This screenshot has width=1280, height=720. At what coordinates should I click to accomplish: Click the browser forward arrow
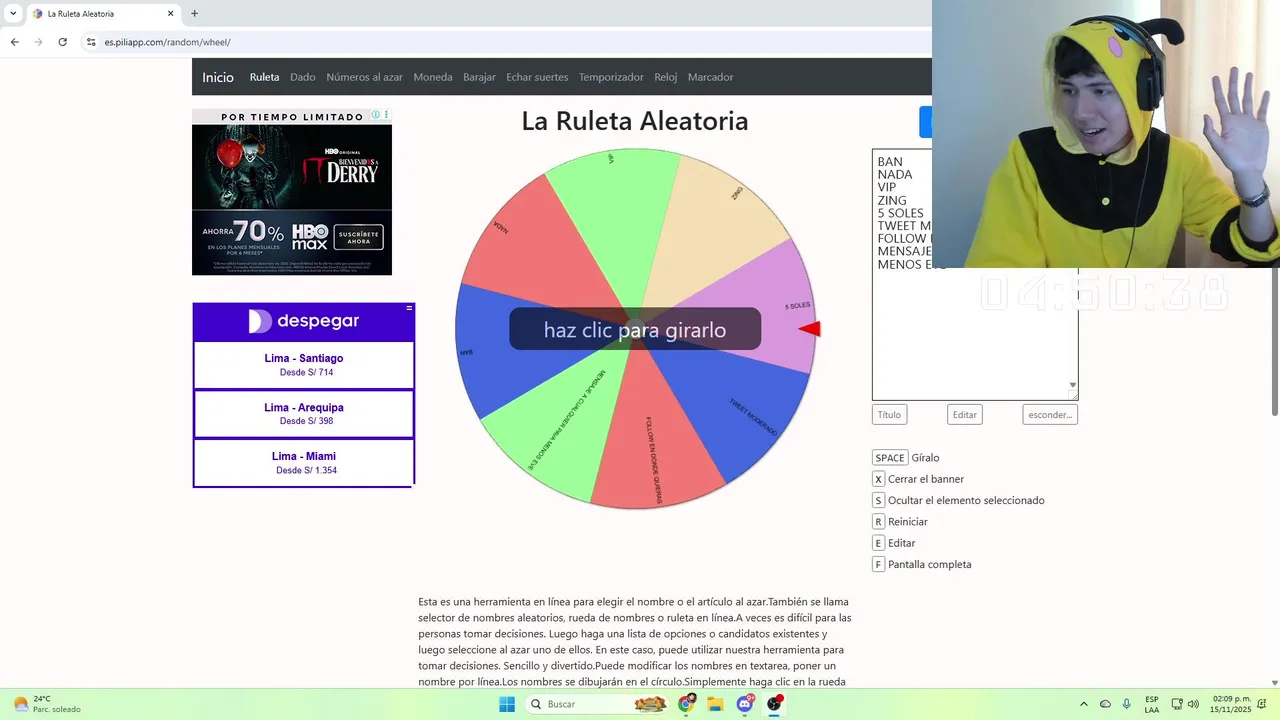(x=38, y=42)
